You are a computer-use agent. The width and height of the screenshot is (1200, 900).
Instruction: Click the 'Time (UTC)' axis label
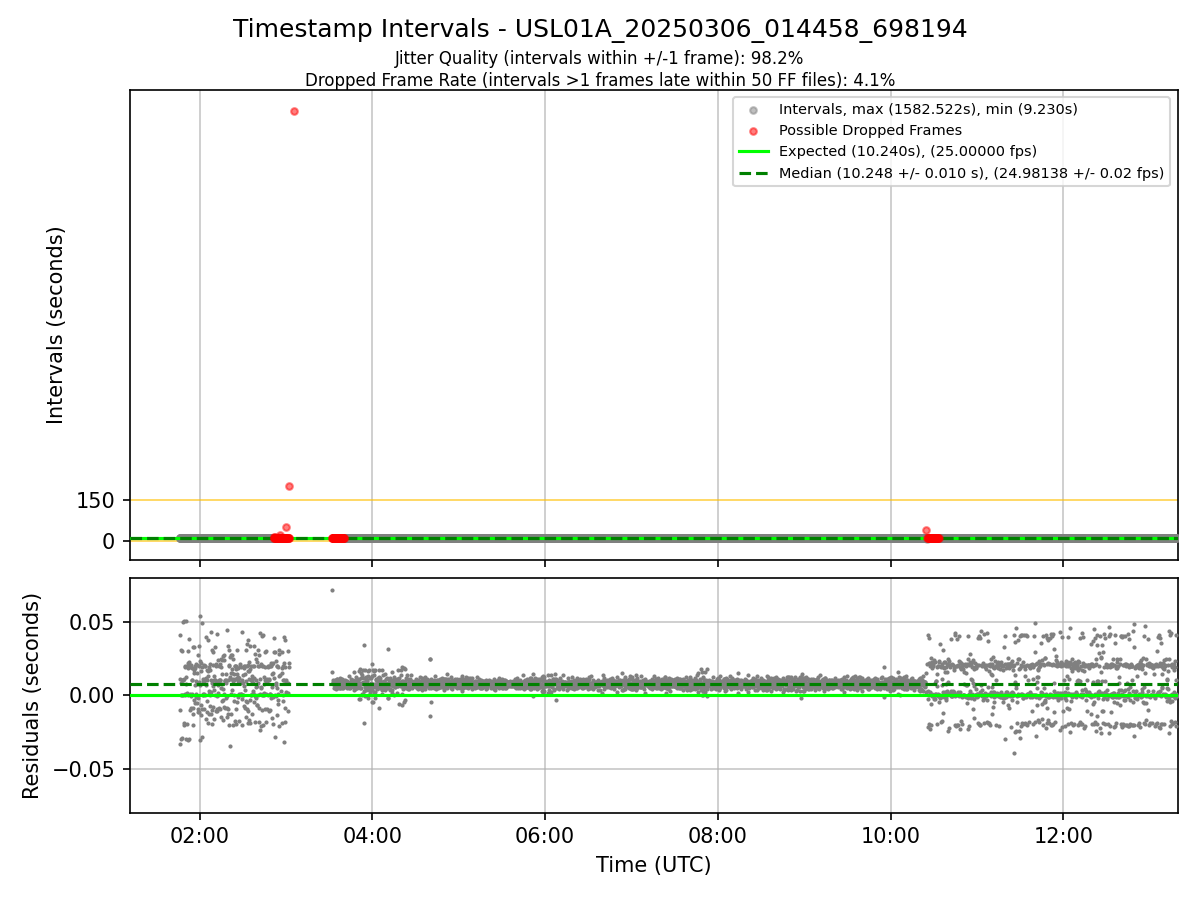click(x=654, y=865)
